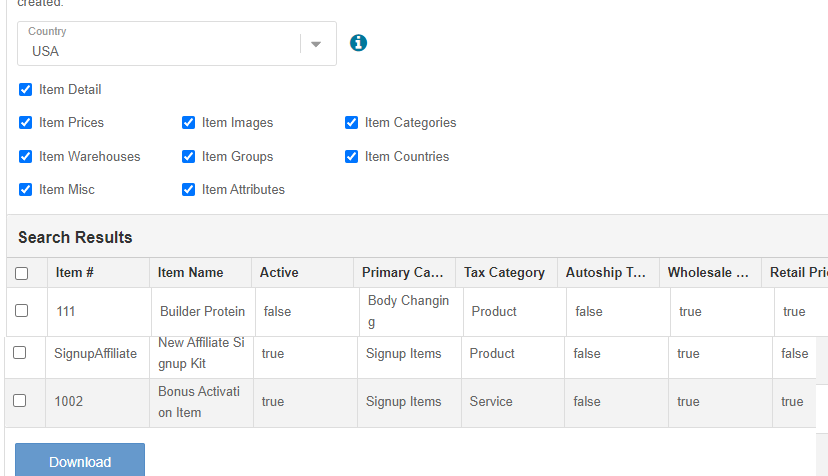Uncheck Item Categories checkbox

click(352, 123)
